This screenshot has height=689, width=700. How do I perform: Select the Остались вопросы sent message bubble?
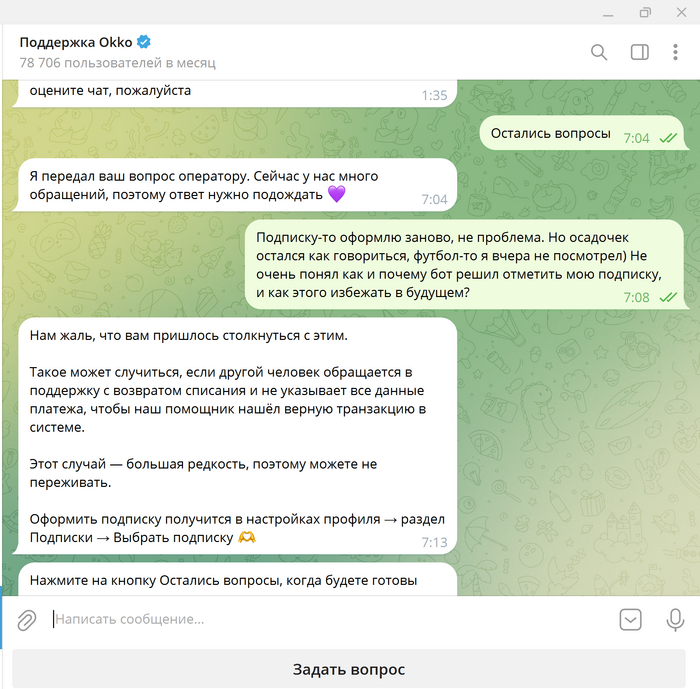click(582, 133)
